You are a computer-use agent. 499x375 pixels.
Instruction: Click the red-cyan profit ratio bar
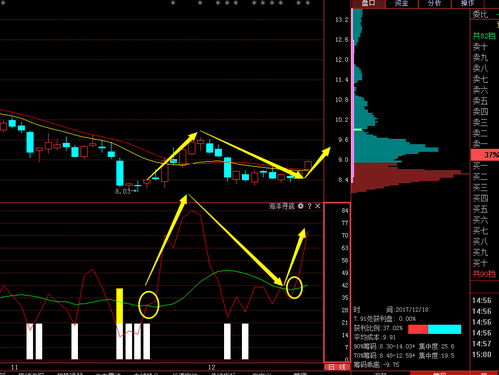pyautogui.click(x=434, y=329)
